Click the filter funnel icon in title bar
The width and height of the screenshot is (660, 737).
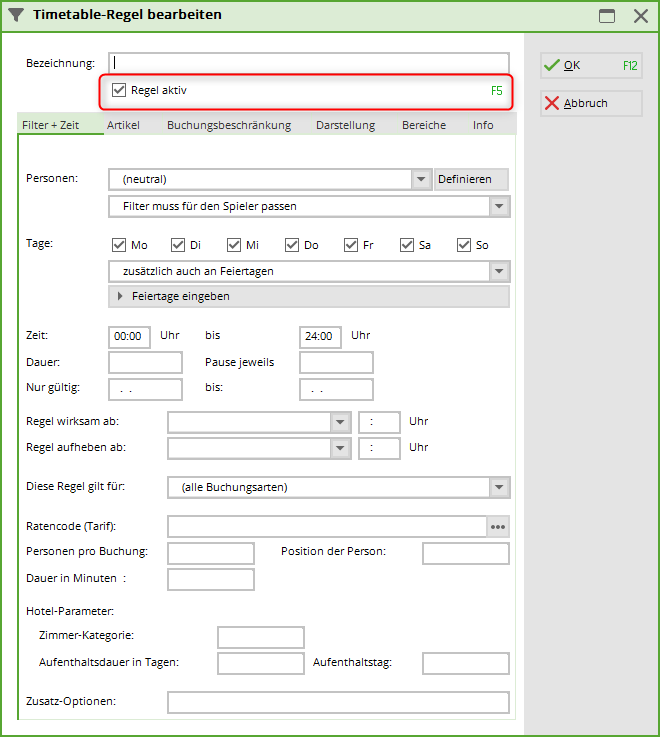pyautogui.click(x=15, y=15)
